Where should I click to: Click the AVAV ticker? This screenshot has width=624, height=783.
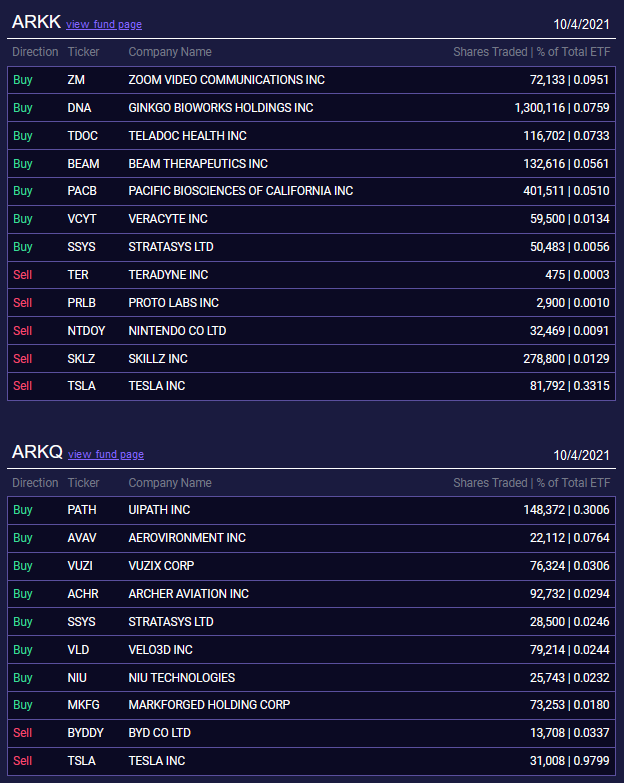coord(82,537)
